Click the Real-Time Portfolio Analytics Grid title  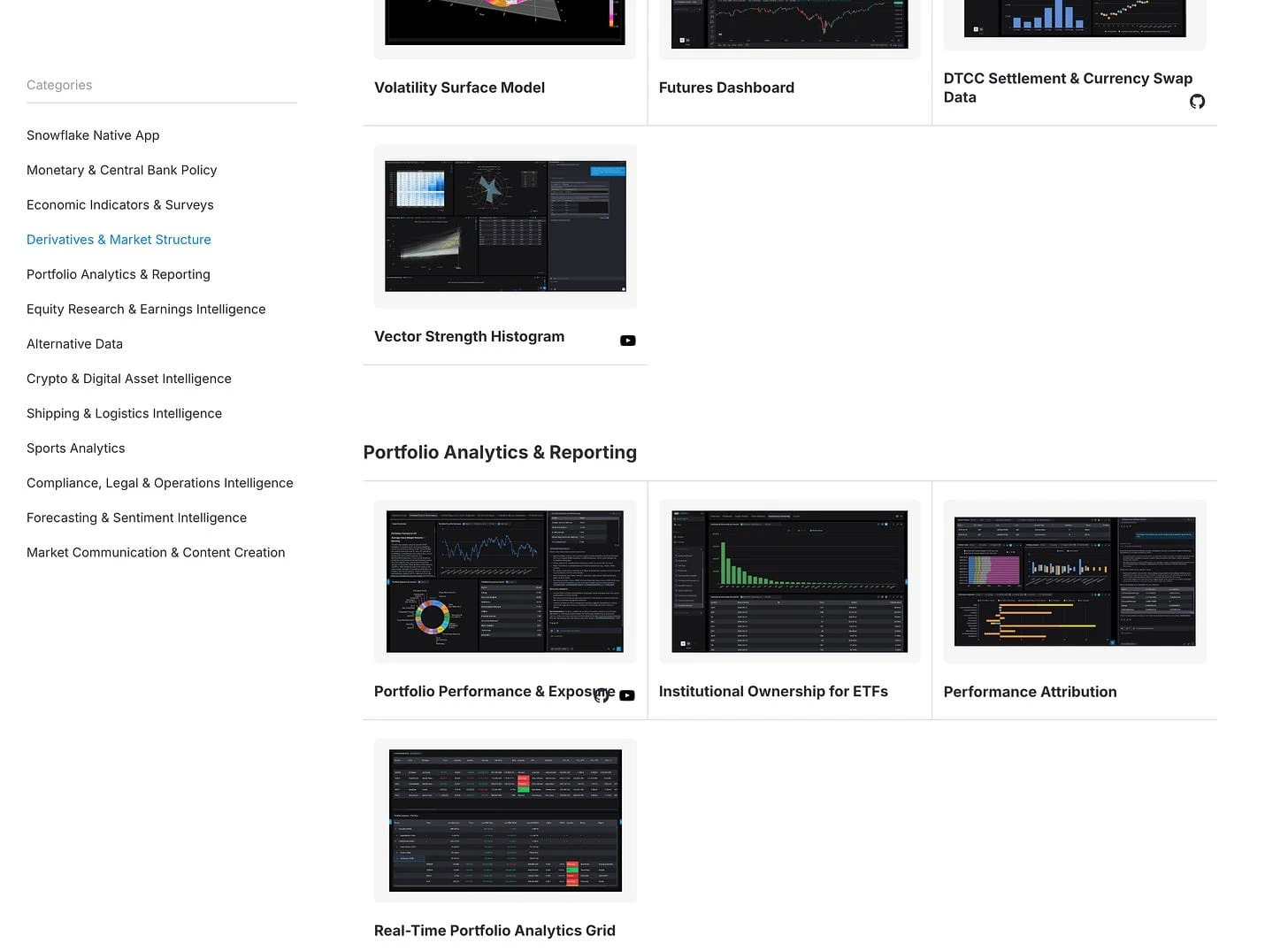pyautogui.click(x=494, y=930)
